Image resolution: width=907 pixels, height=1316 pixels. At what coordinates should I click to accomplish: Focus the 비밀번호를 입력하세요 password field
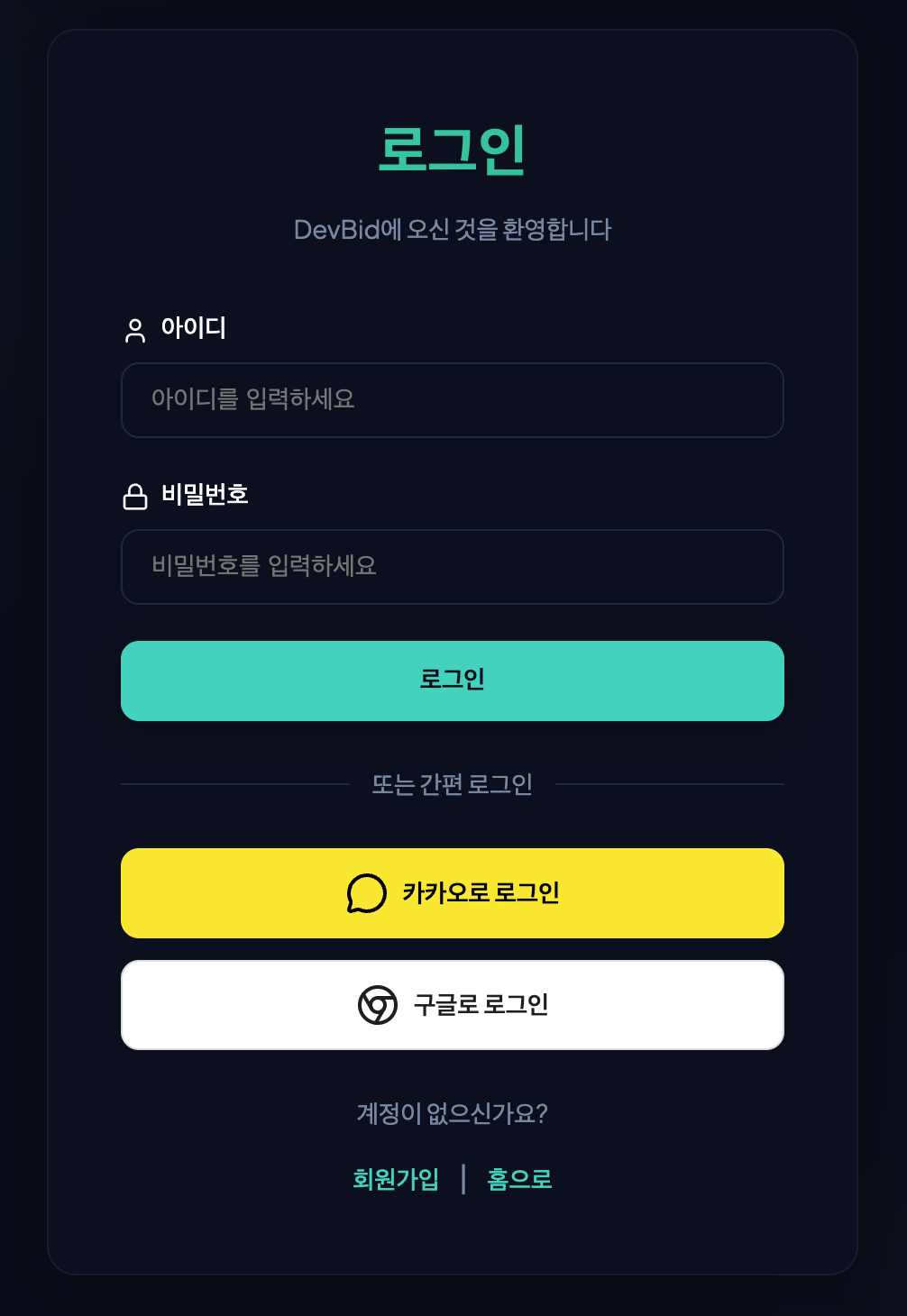click(x=453, y=567)
